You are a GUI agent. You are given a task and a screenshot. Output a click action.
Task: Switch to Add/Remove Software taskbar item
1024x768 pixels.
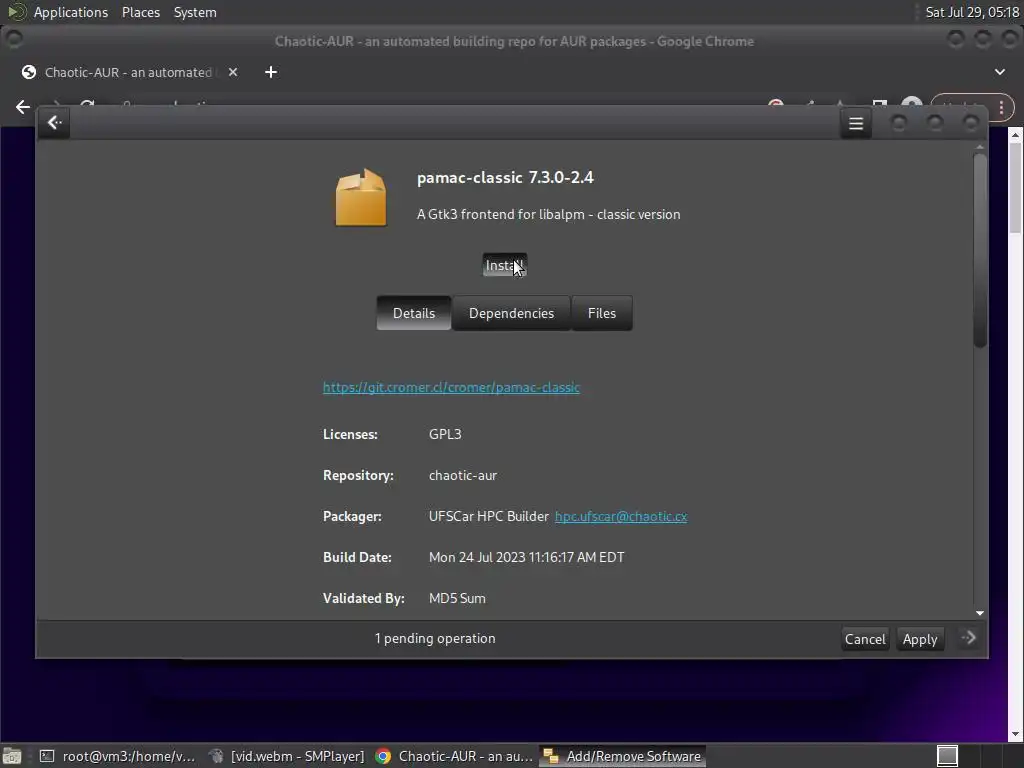pos(622,756)
